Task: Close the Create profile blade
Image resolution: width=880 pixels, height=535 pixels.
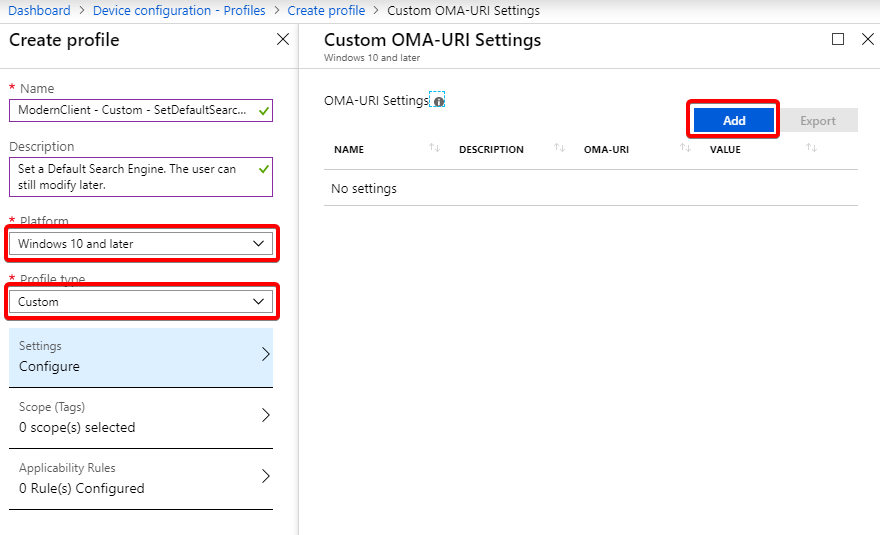Action: [283, 40]
